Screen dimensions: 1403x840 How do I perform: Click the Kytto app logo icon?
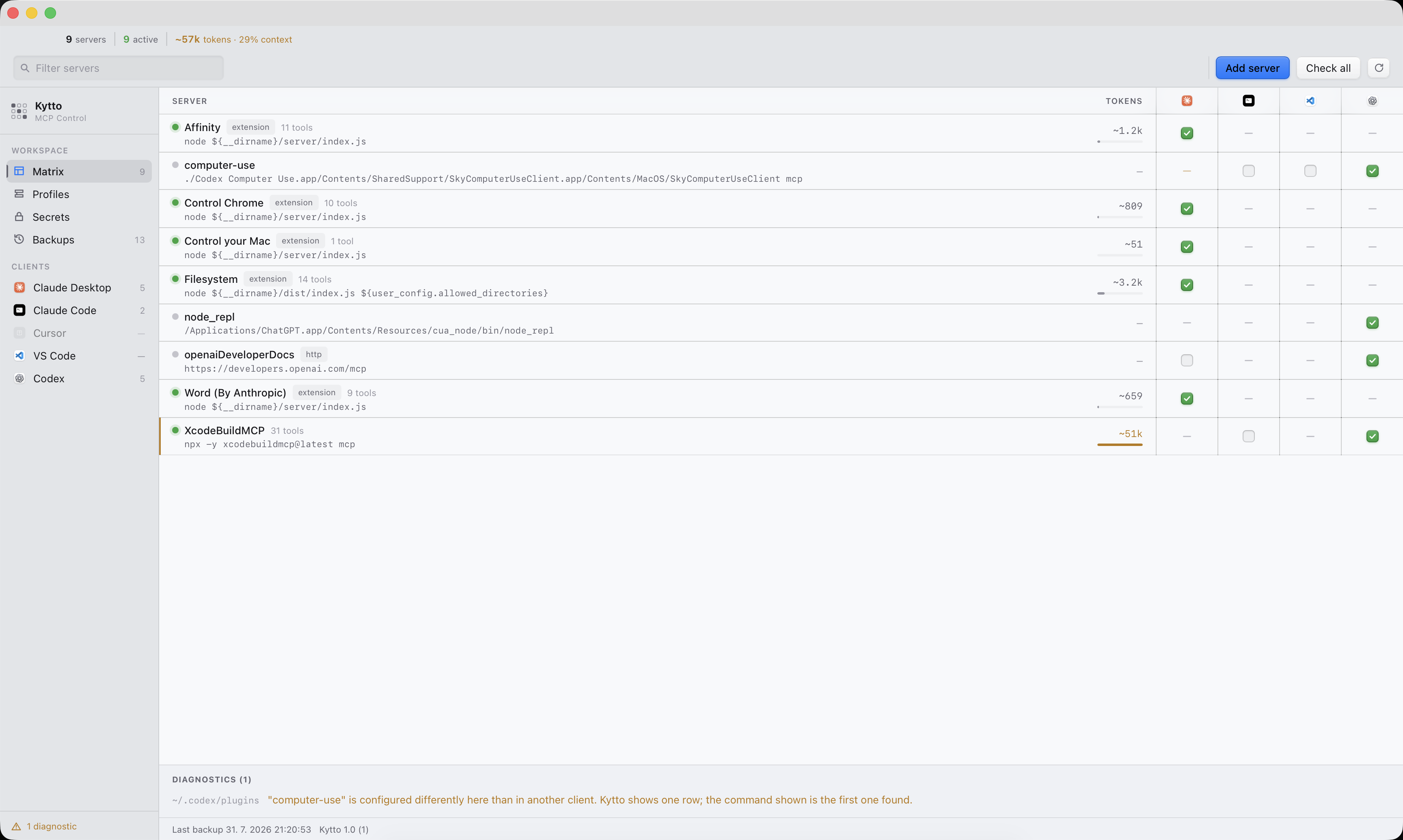tap(19, 111)
